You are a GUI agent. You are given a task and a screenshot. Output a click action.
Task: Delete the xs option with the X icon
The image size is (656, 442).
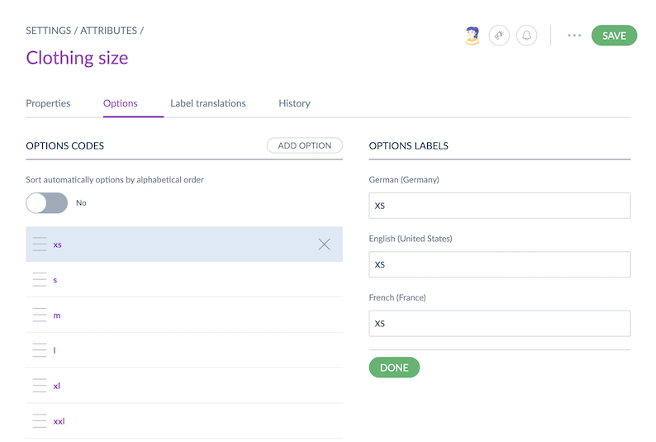(324, 244)
